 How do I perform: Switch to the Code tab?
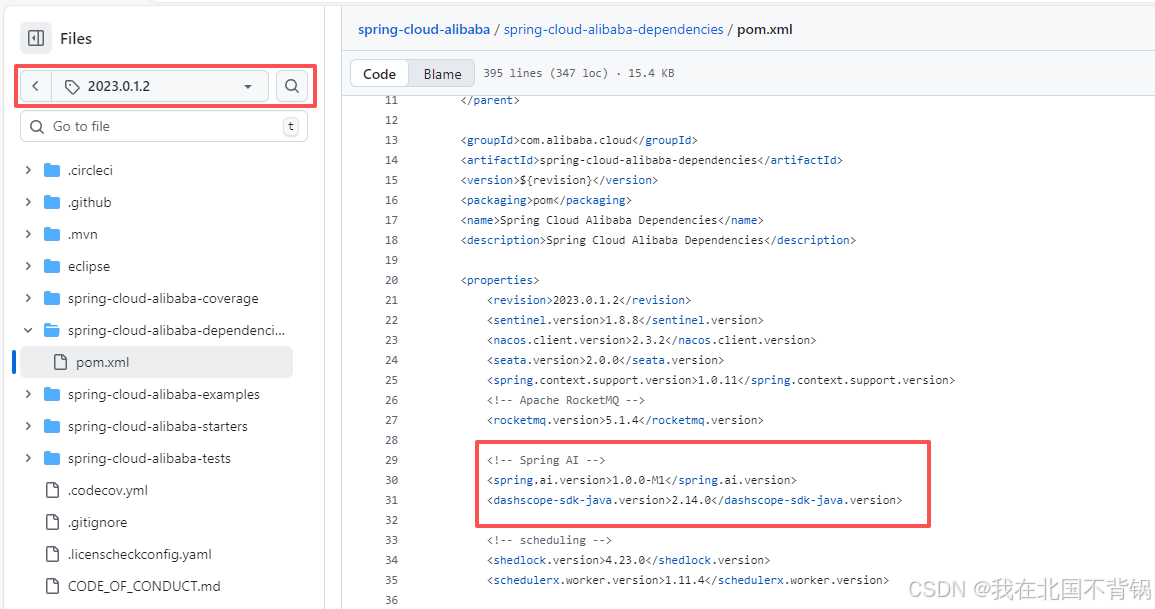pos(379,74)
